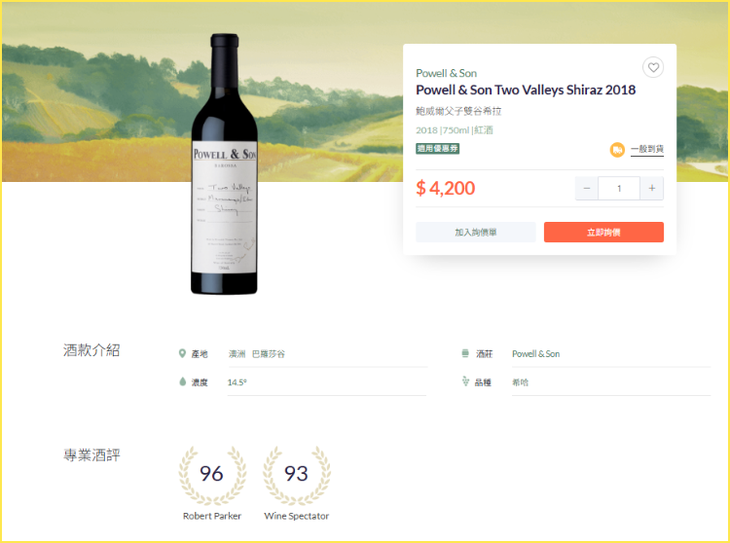Click the winery barrel icon
The height and width of the screenshot is (543, 730).
(x=465, y=354)
